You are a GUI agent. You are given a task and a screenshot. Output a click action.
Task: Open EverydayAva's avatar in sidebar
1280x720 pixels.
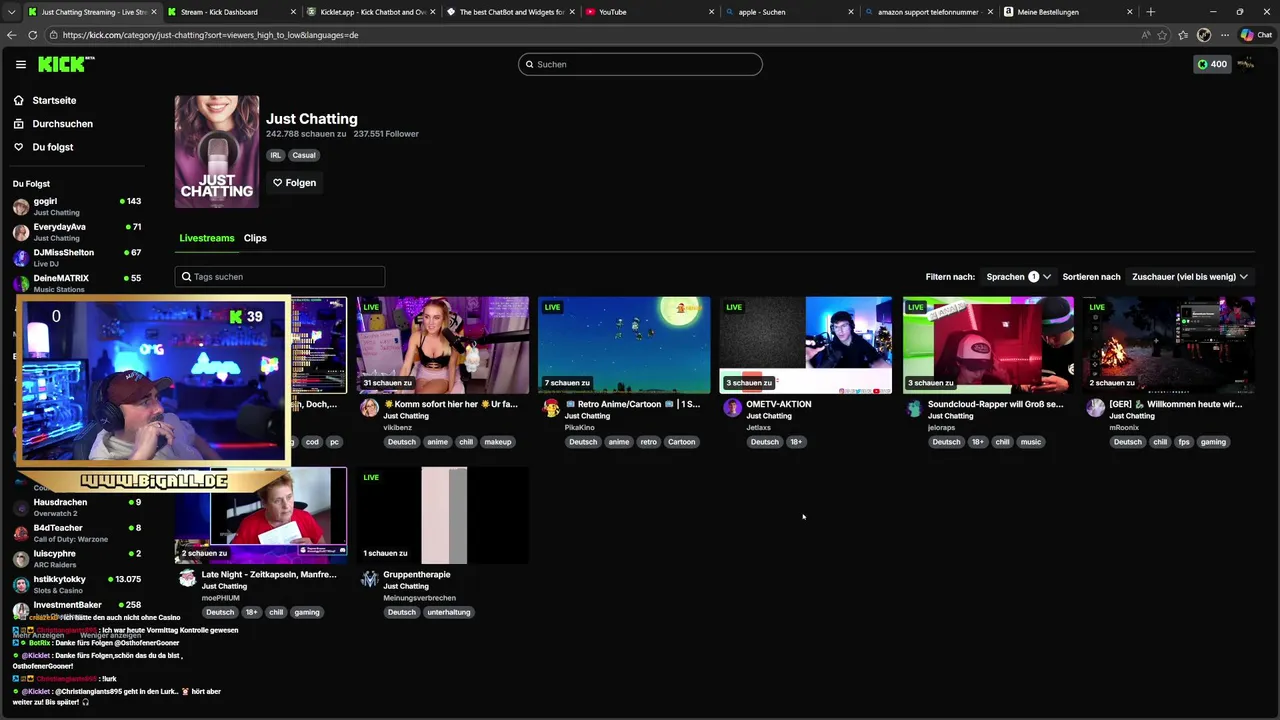click(x=21, y=232)
